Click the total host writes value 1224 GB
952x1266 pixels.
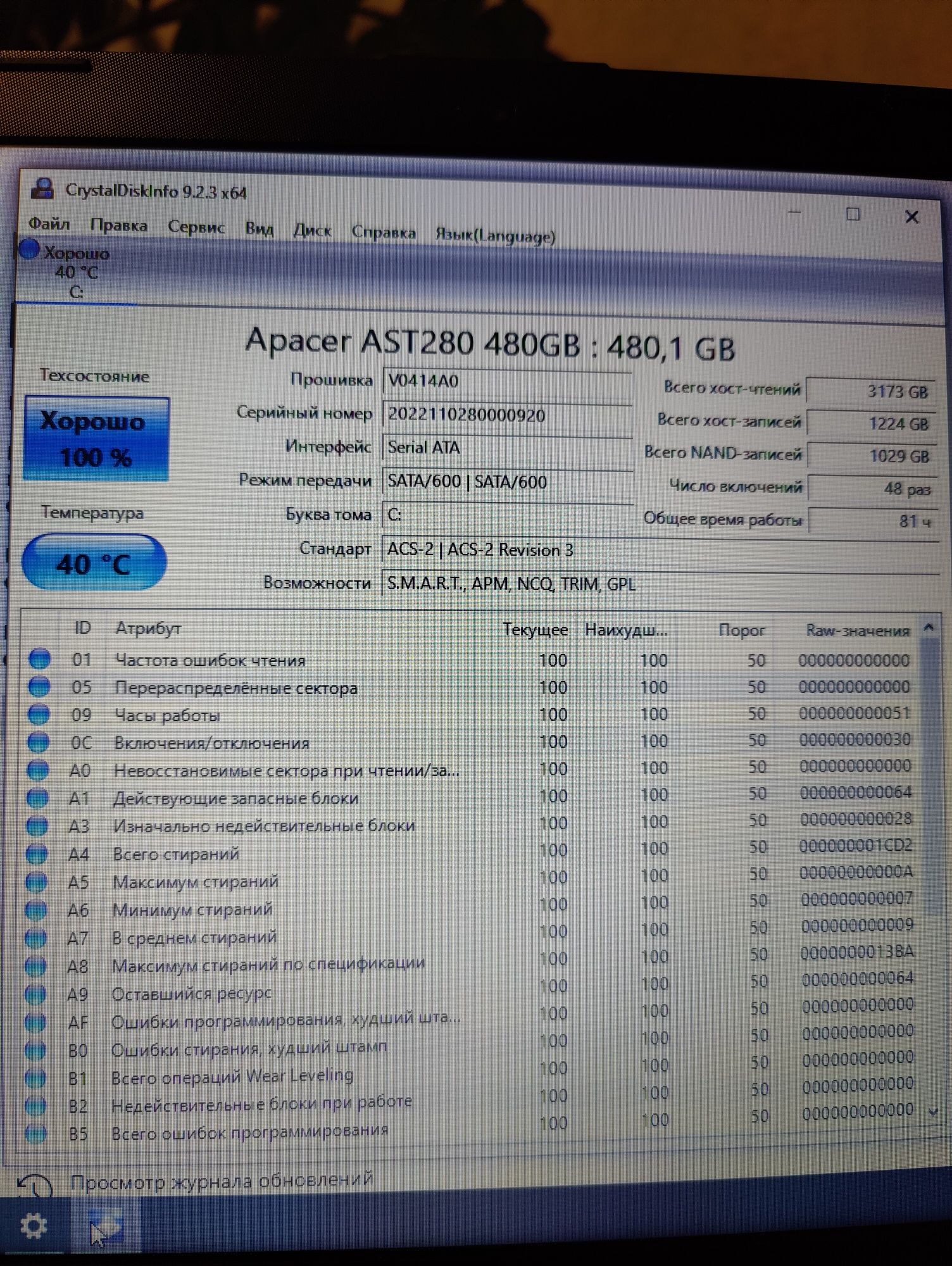tap(872, 423)
